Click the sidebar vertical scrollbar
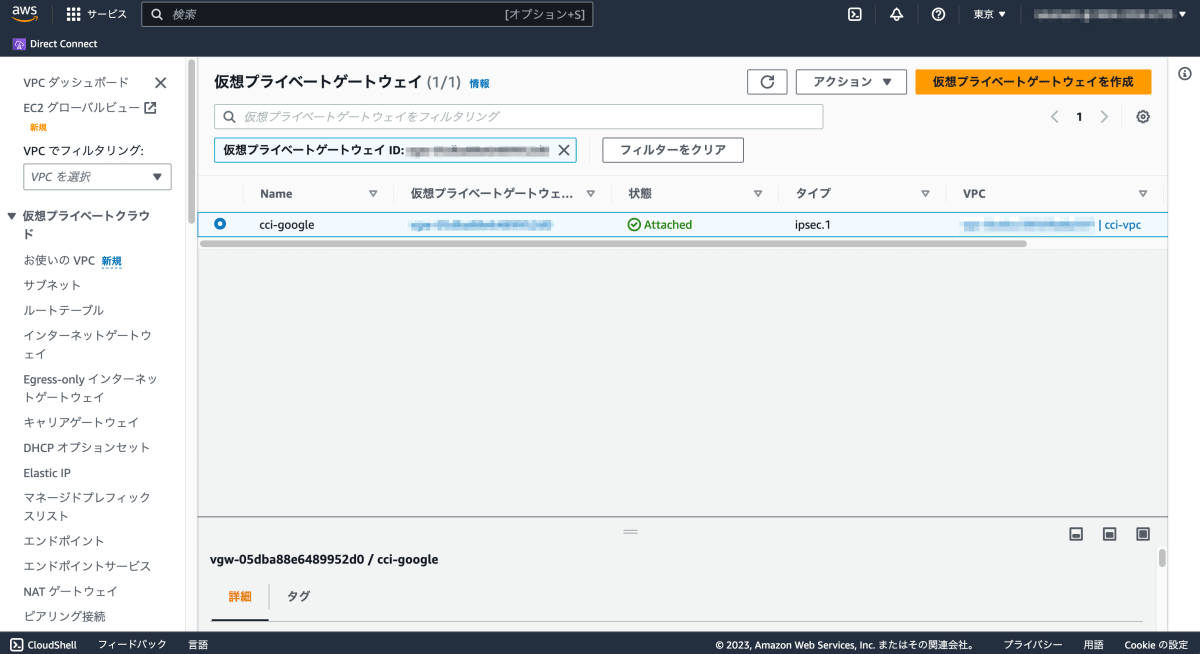This screenshot has height=654, width=1200. pos(190,143)
